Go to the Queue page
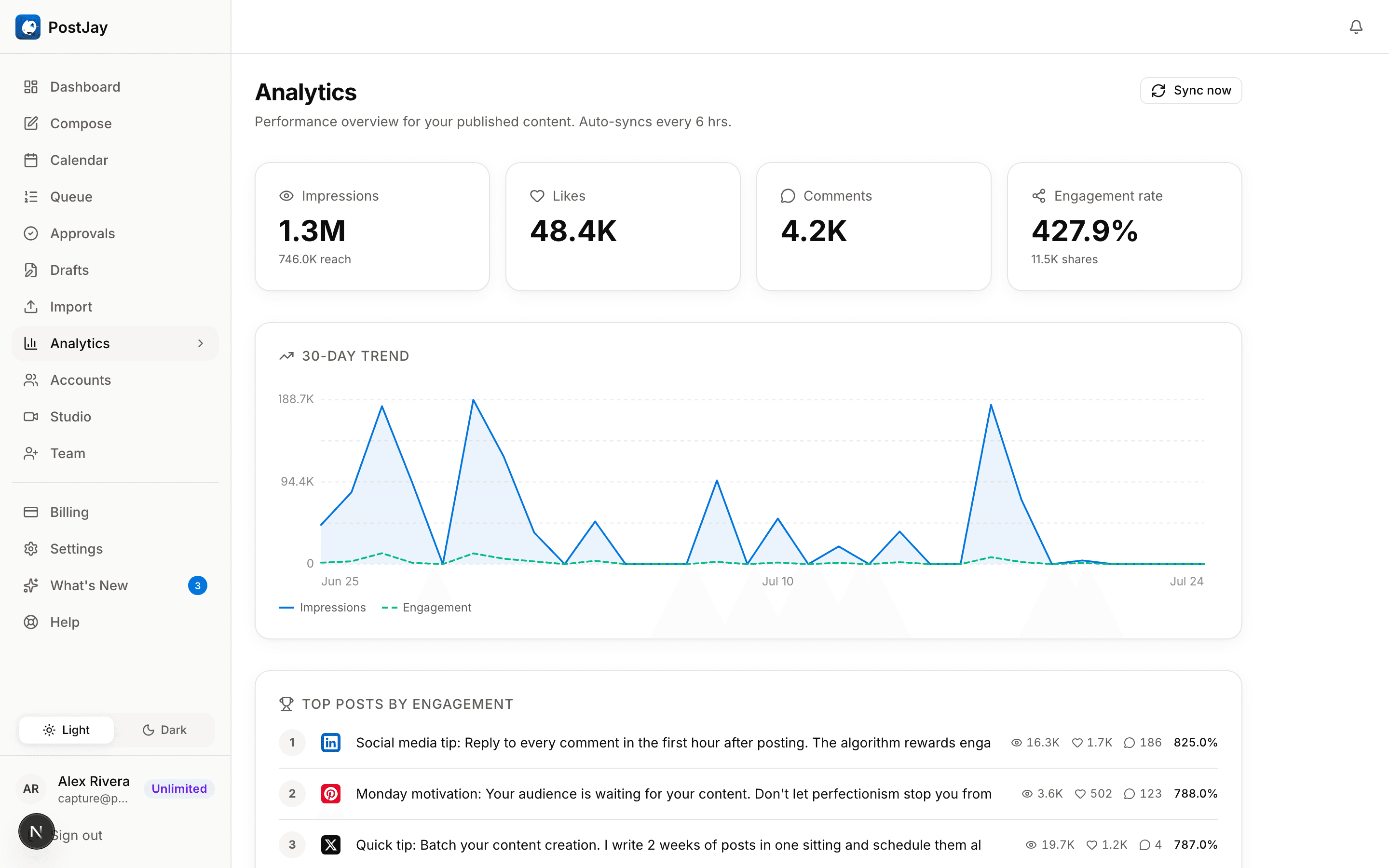This screenshot has width=1389, height=868. (x=115, y=197)
